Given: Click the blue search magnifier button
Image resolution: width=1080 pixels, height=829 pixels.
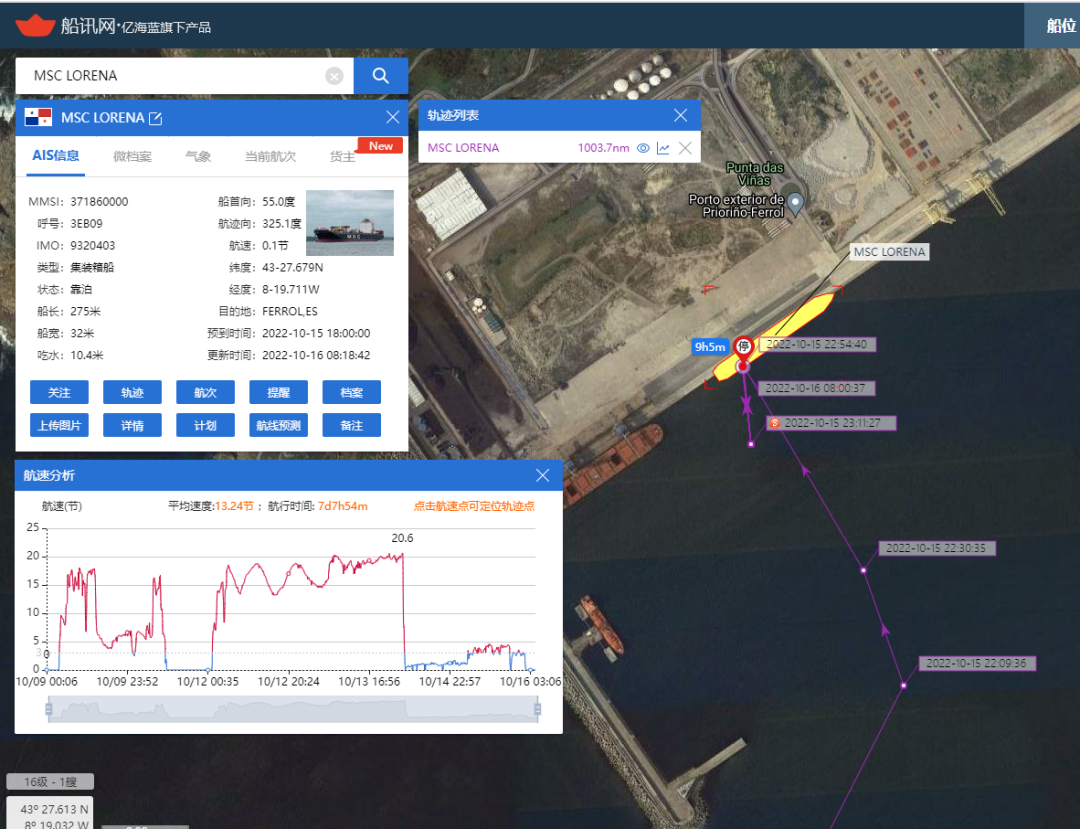Looking at the screenshot, I should tap(380, 76).
